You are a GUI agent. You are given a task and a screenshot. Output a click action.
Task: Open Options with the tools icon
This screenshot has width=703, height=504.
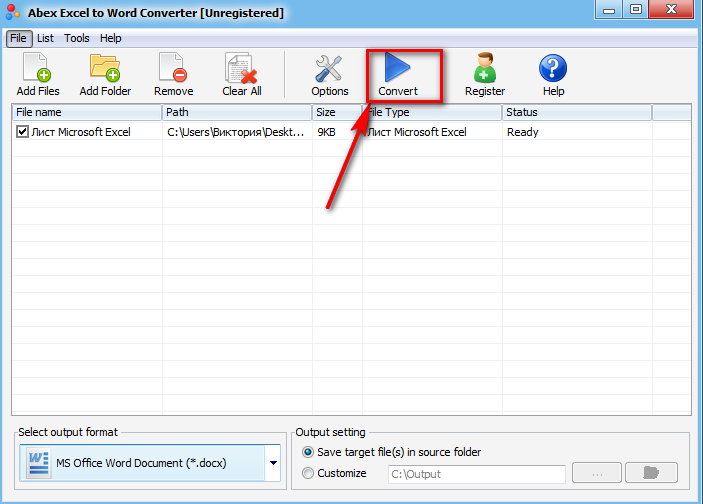tap(329, 68)
